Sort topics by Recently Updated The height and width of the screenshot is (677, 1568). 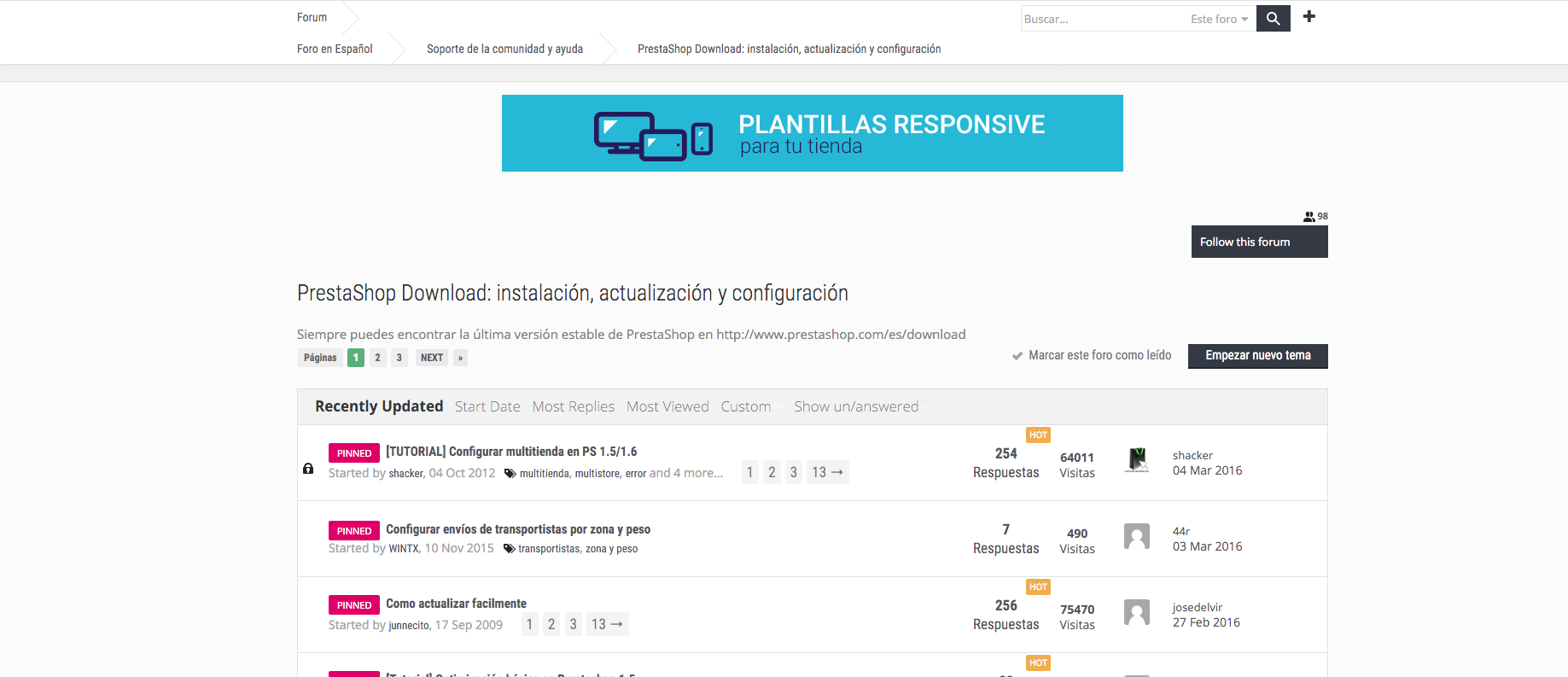tap(379, 406)
